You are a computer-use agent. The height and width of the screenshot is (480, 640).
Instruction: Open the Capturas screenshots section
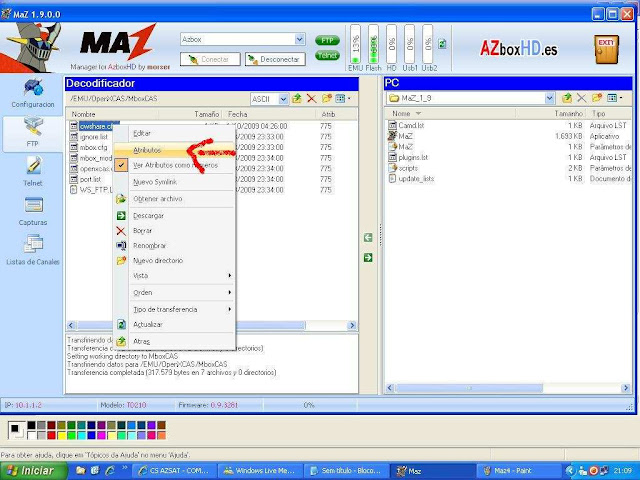pos(33,211)
